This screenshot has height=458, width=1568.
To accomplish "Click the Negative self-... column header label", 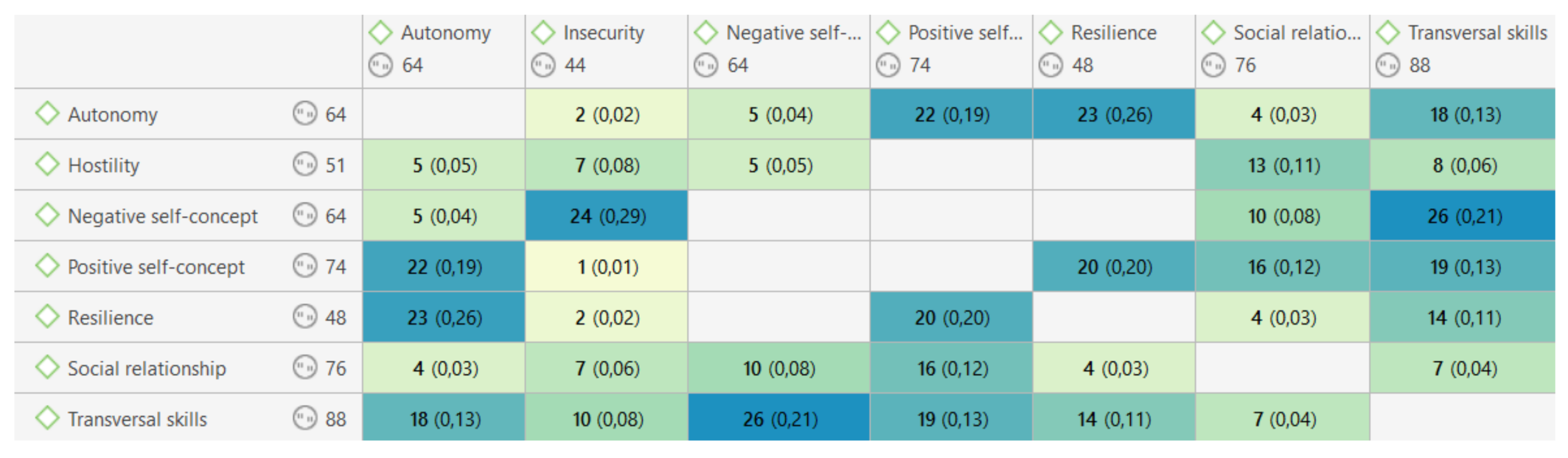I will (793, 32).
